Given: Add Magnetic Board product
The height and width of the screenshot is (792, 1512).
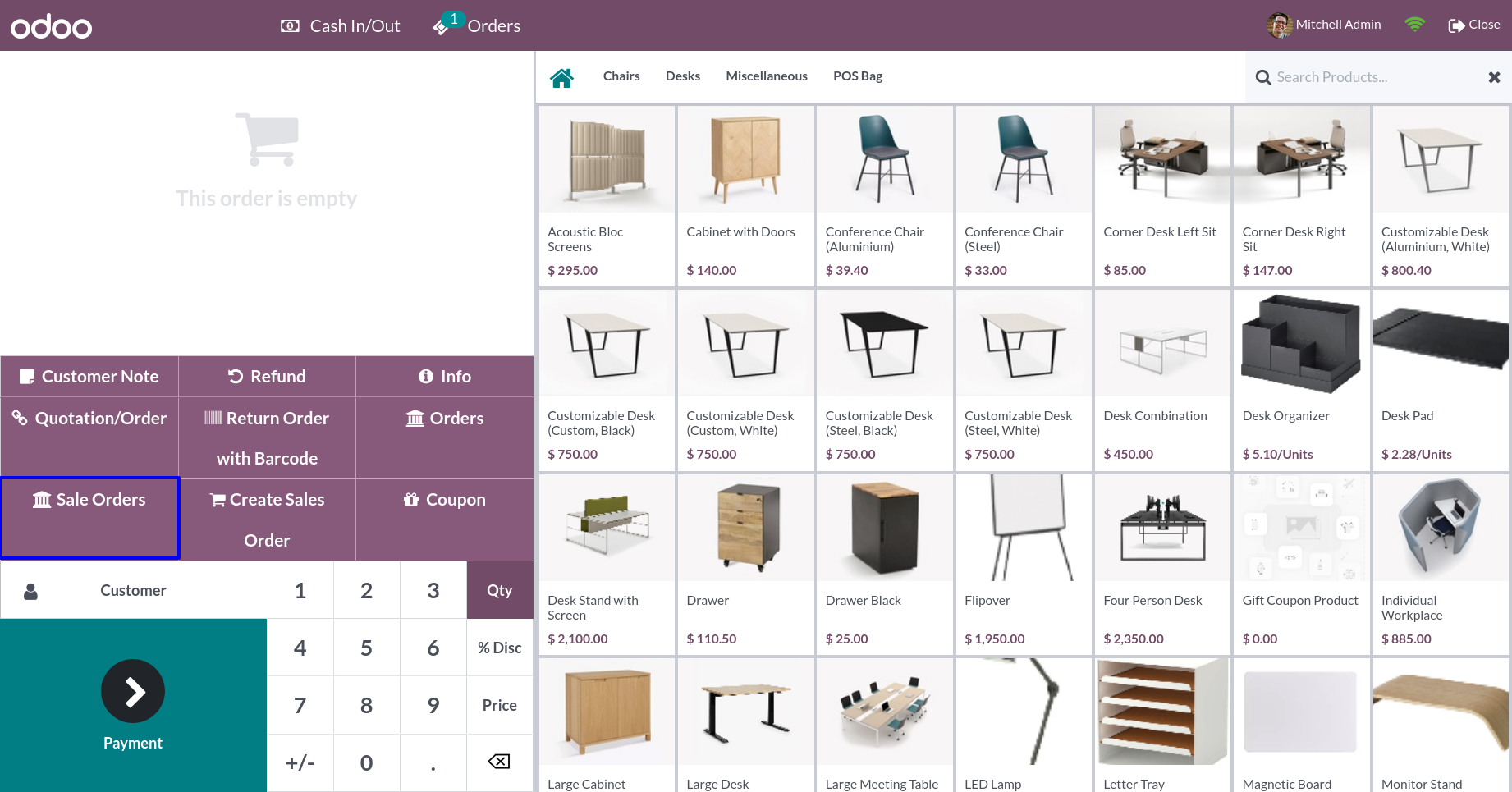Looking at the screenshot, I should click(1301, 725).
